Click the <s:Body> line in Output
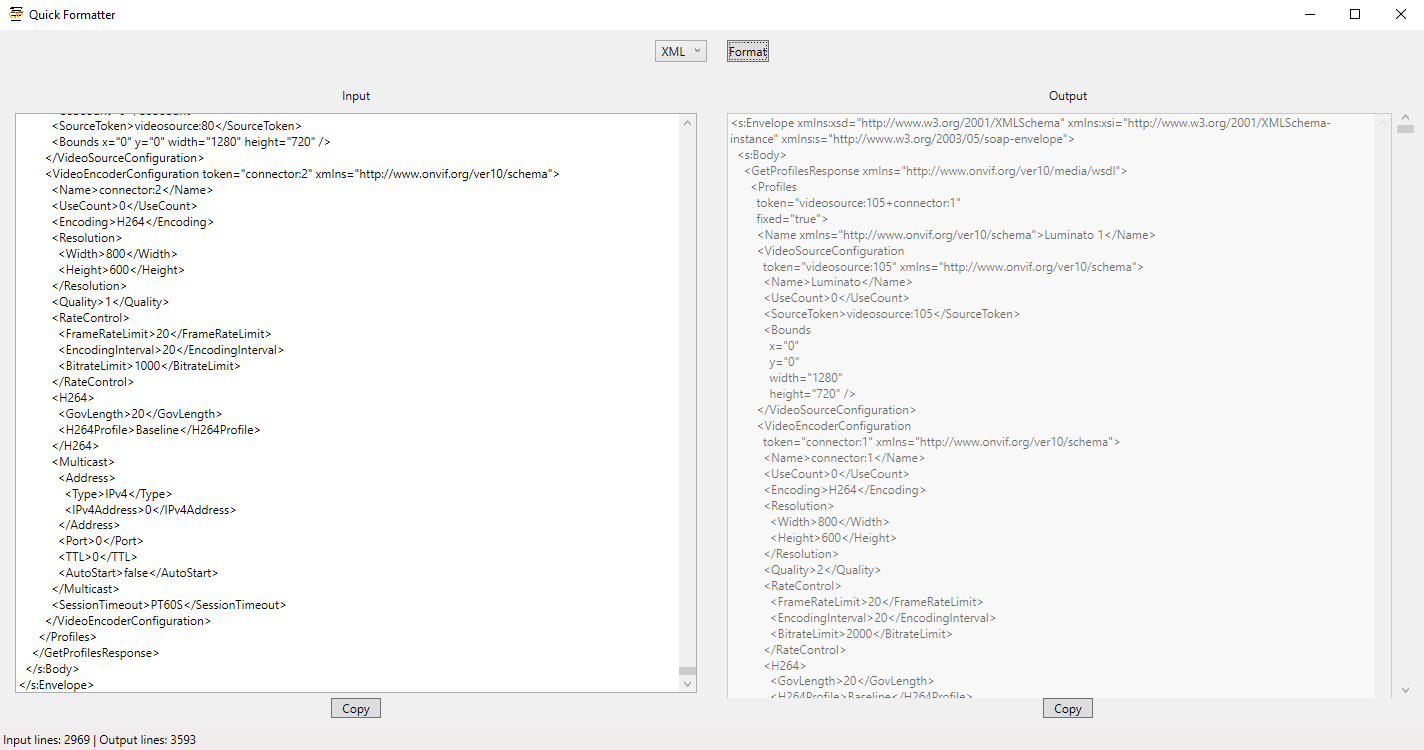This screenshot has height=750, width=1424. pyautogui.click(x=762, y=155)
